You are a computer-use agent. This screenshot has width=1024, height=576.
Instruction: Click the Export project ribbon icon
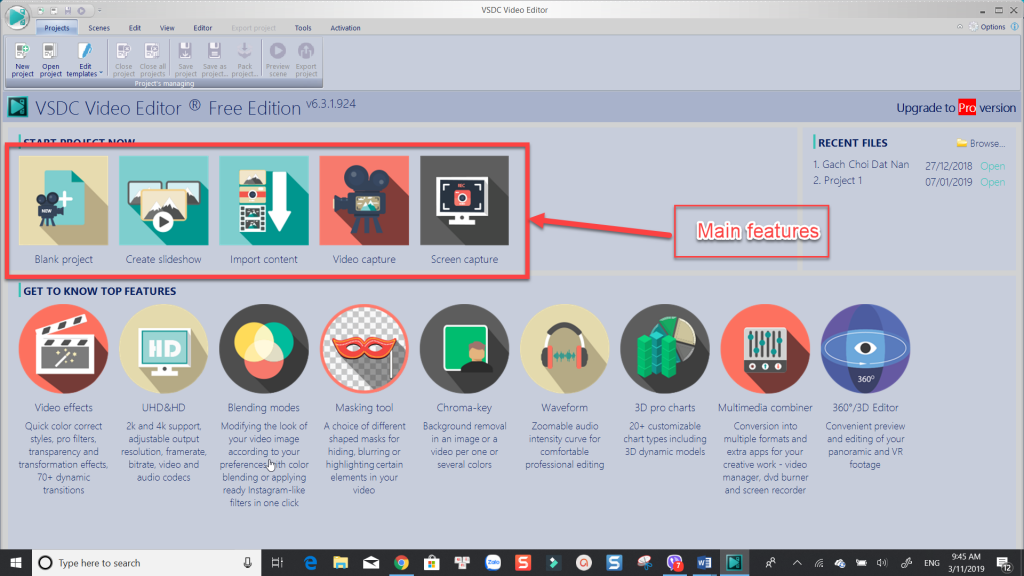[306, 60]
